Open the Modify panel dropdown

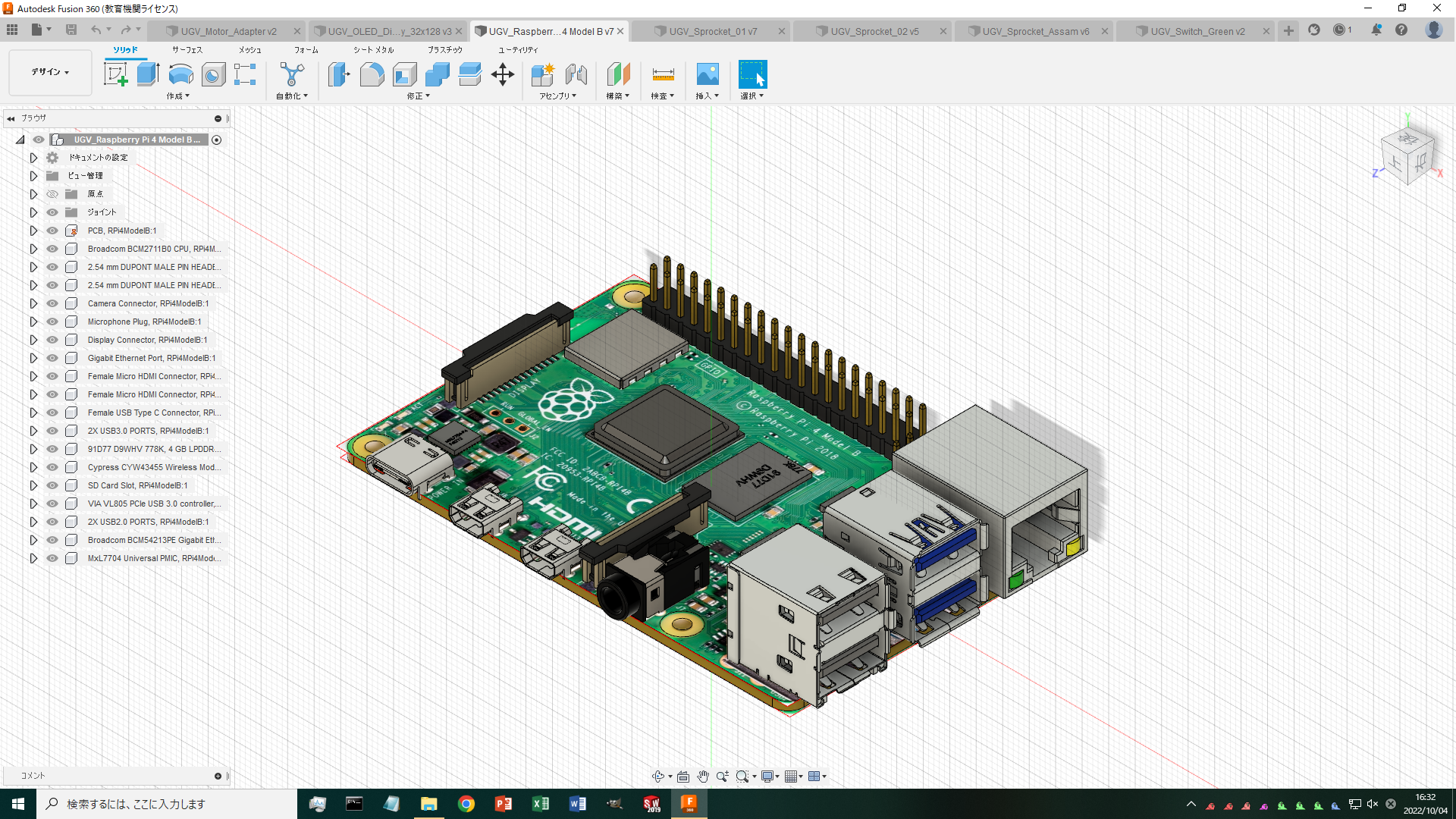[x=419, y=96]
